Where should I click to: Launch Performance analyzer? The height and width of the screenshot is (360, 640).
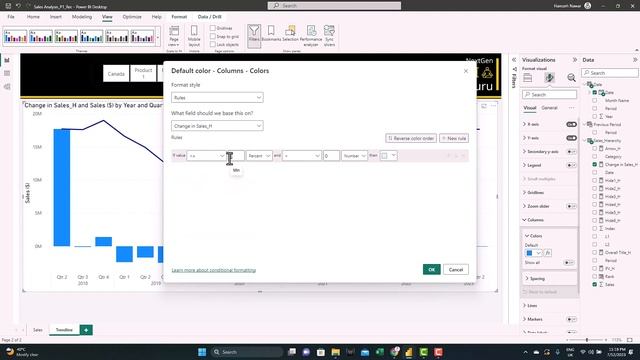click(311, 35)
